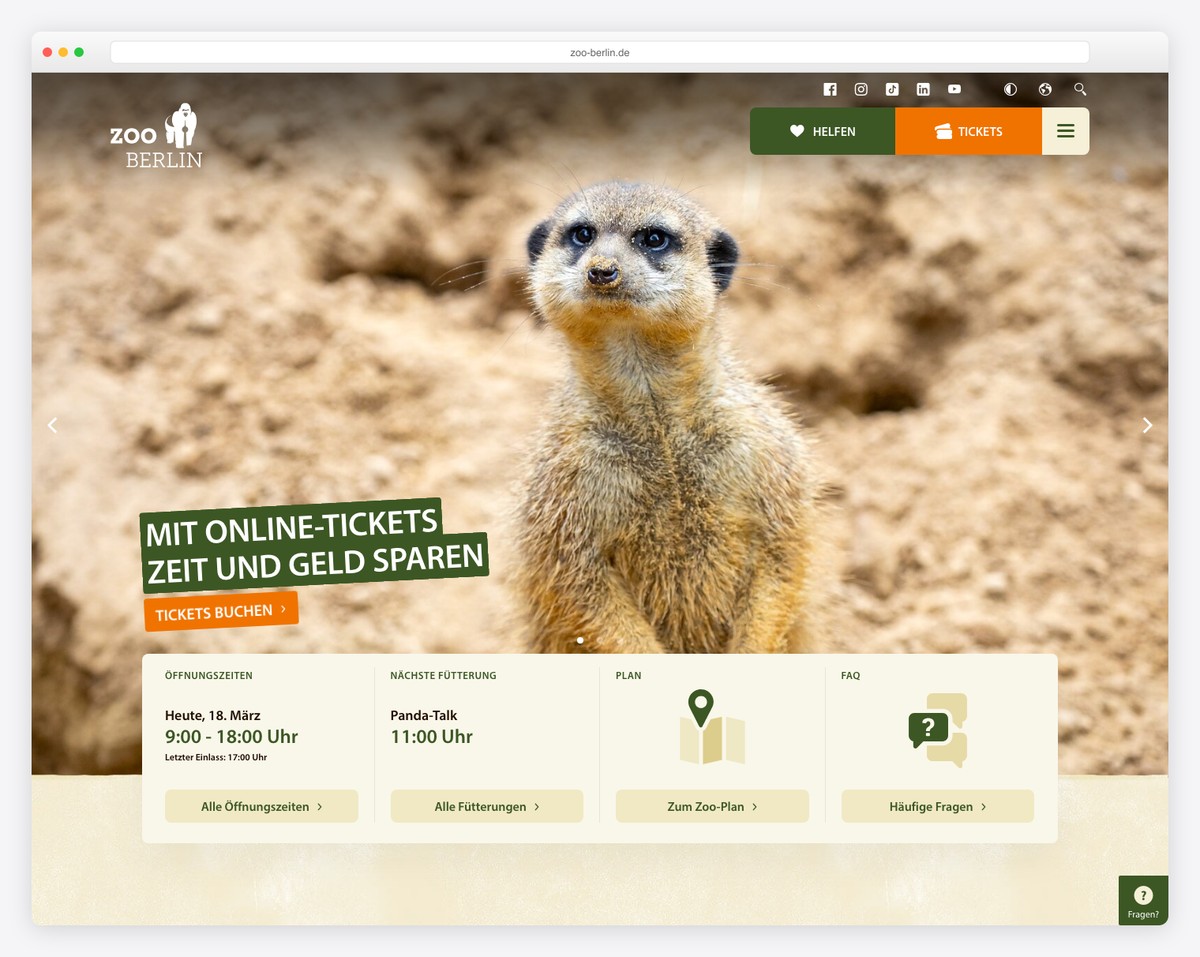Open Alle Fütterungen
1200x957 pixels.
pos(486,806)
